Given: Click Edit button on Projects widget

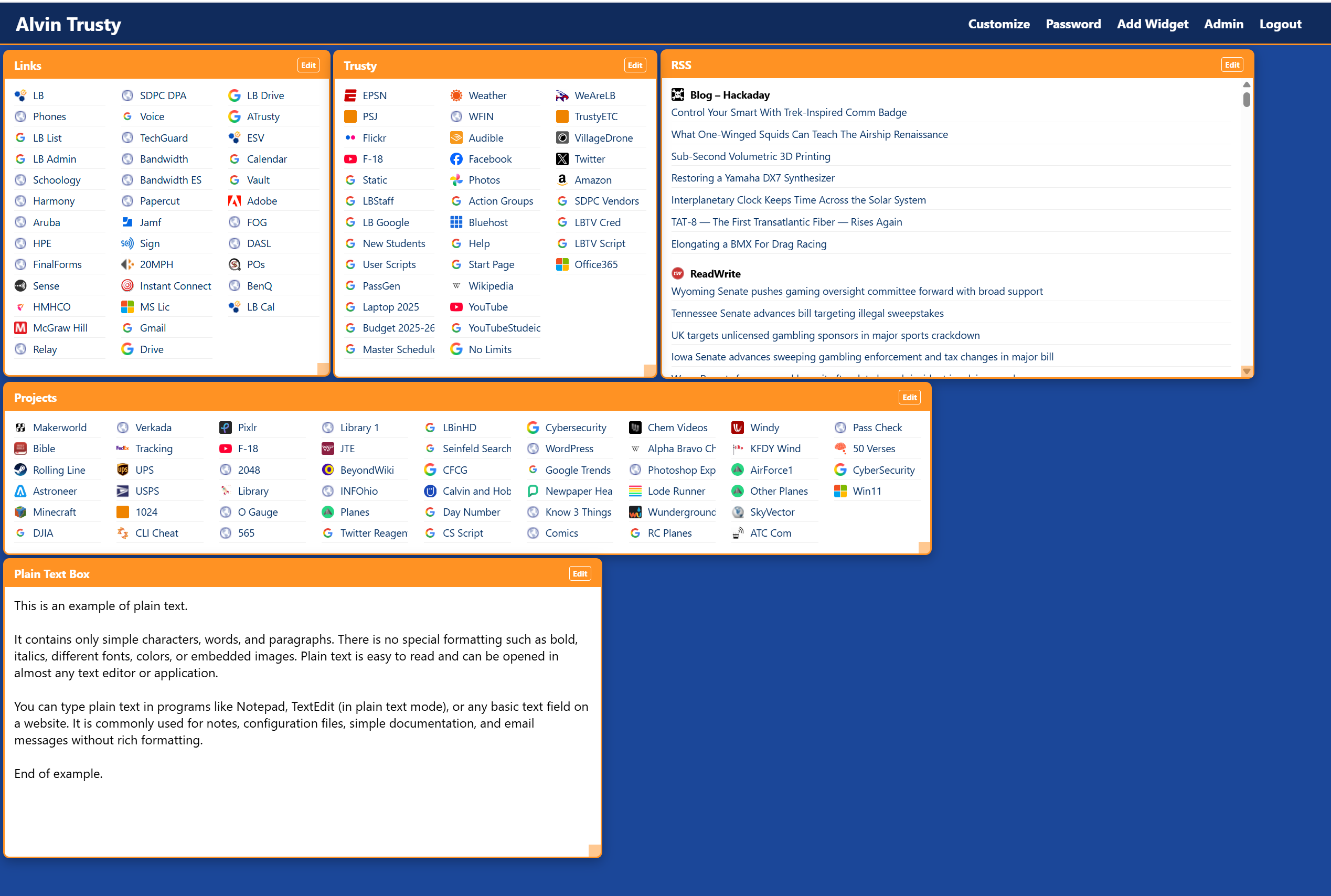Looking at the screenshot, I should (x=909, y=398).
